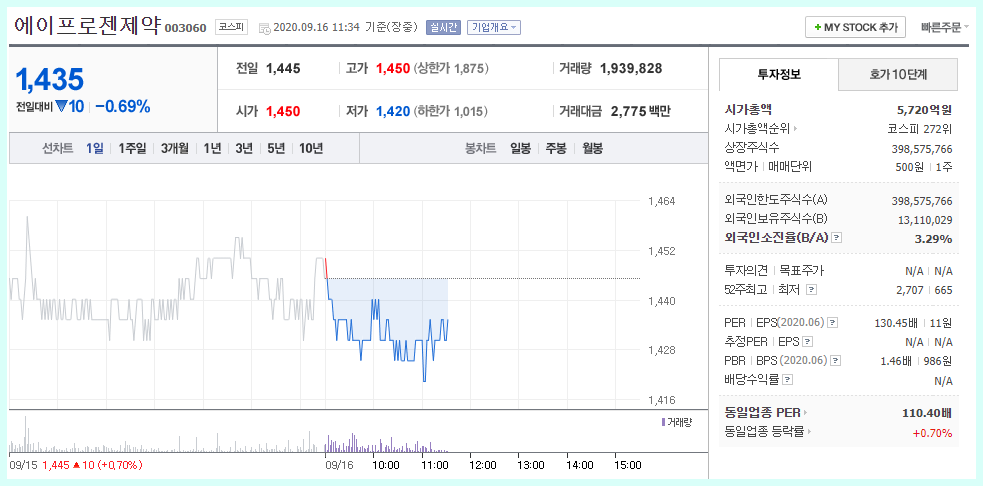Click the 에이프로젠제약 stock name heading
Image resolution: width=983 pixels, height=486 pixels.
87,26
